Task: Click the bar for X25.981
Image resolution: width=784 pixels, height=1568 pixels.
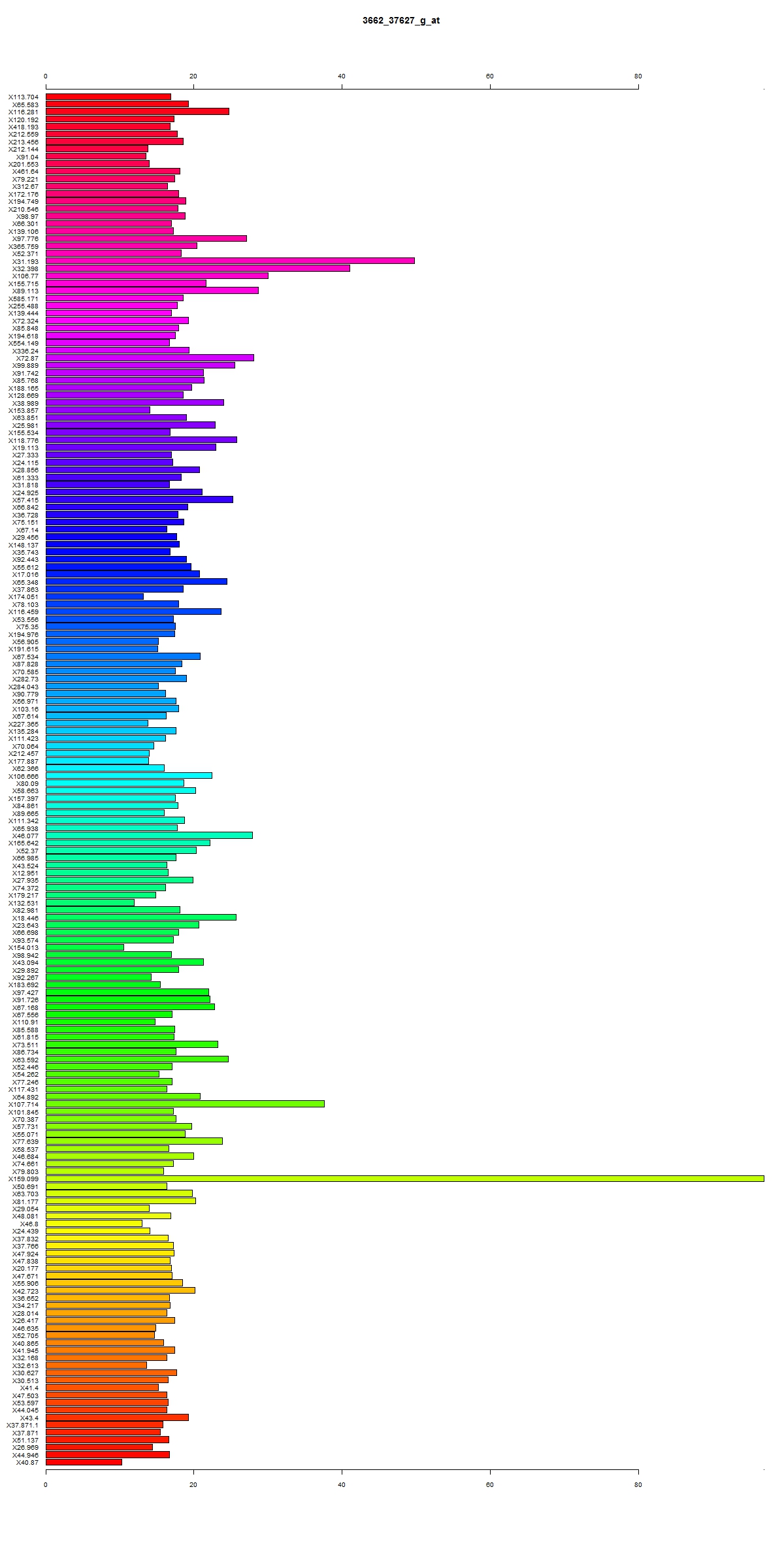Action: 131,425
